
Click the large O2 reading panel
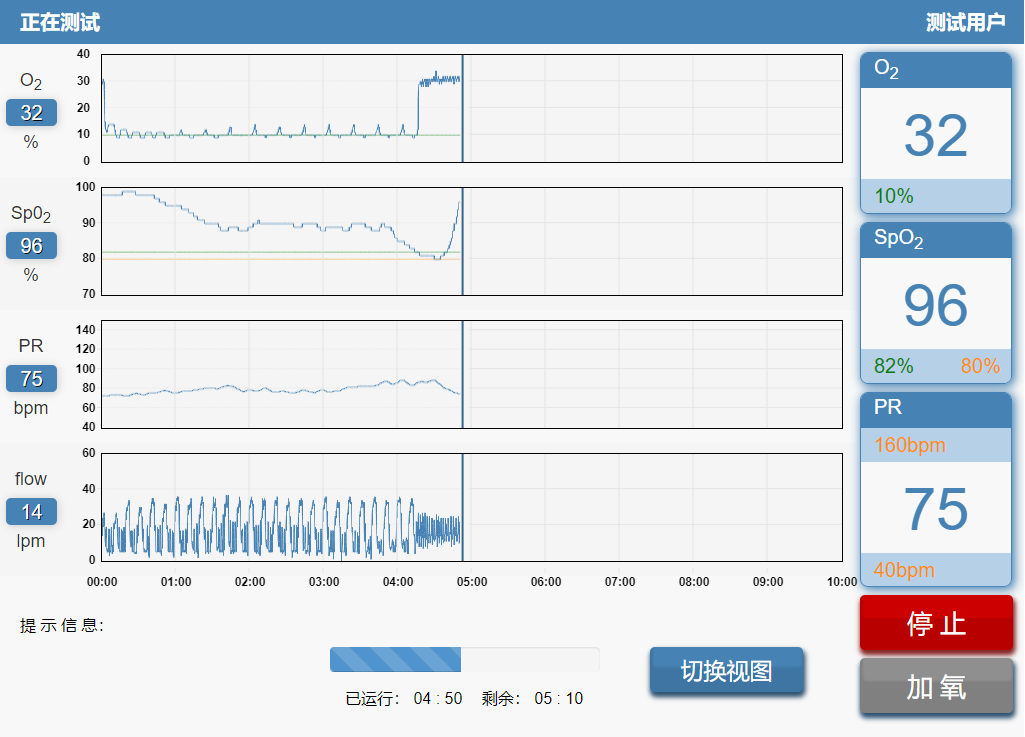pyautogui.click(x=936, y=135)
